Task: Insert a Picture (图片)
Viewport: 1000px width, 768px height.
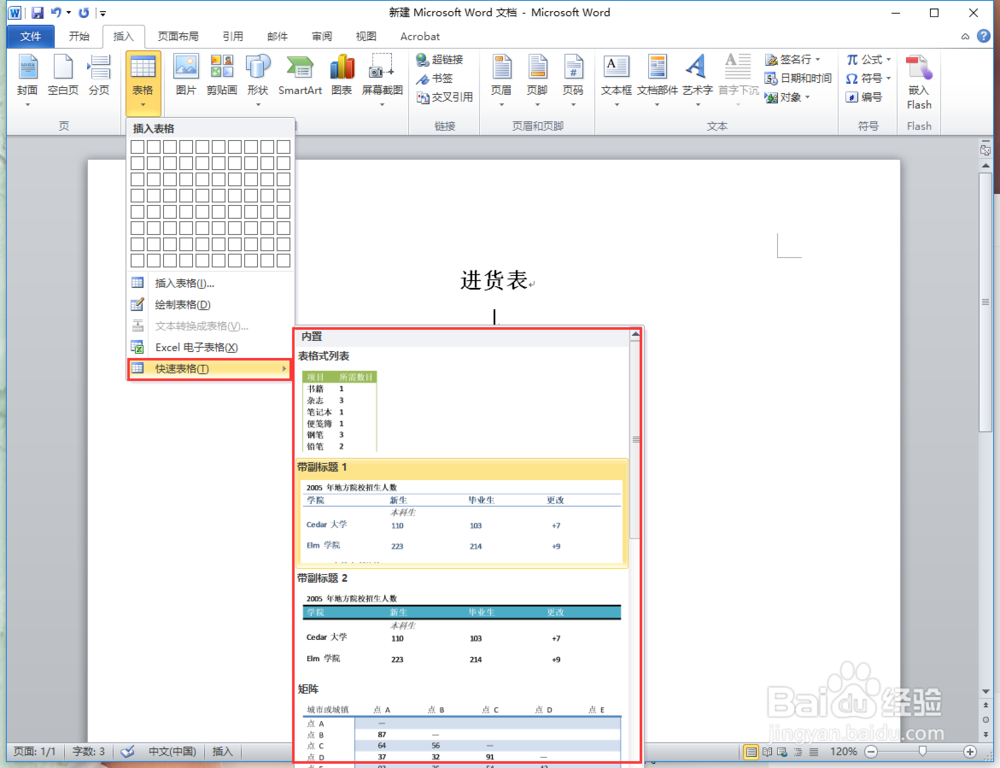Action: click(x=186, y=77)
